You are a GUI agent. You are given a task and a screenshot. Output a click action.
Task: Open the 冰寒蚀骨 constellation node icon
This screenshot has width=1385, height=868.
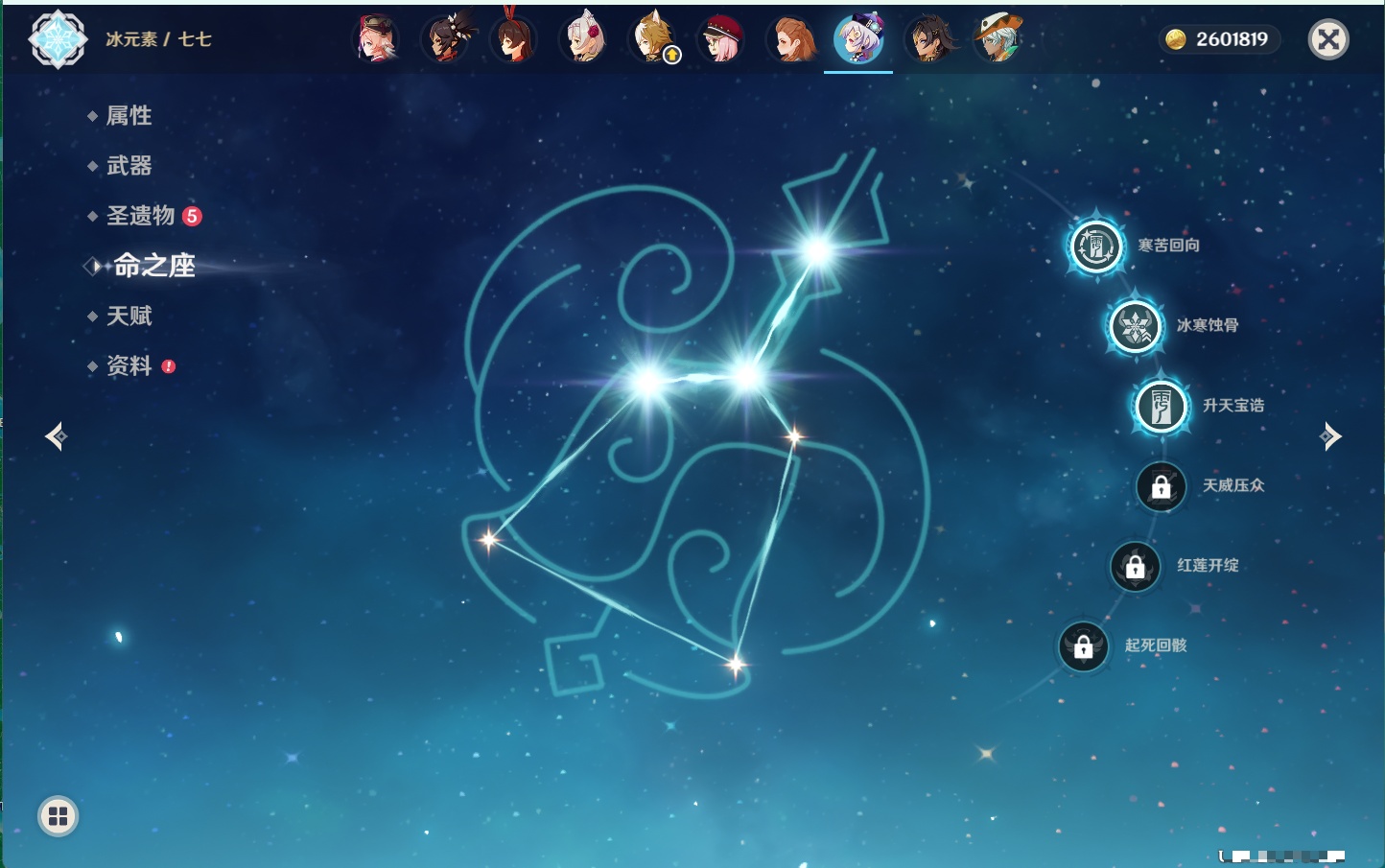(1136, 326)
